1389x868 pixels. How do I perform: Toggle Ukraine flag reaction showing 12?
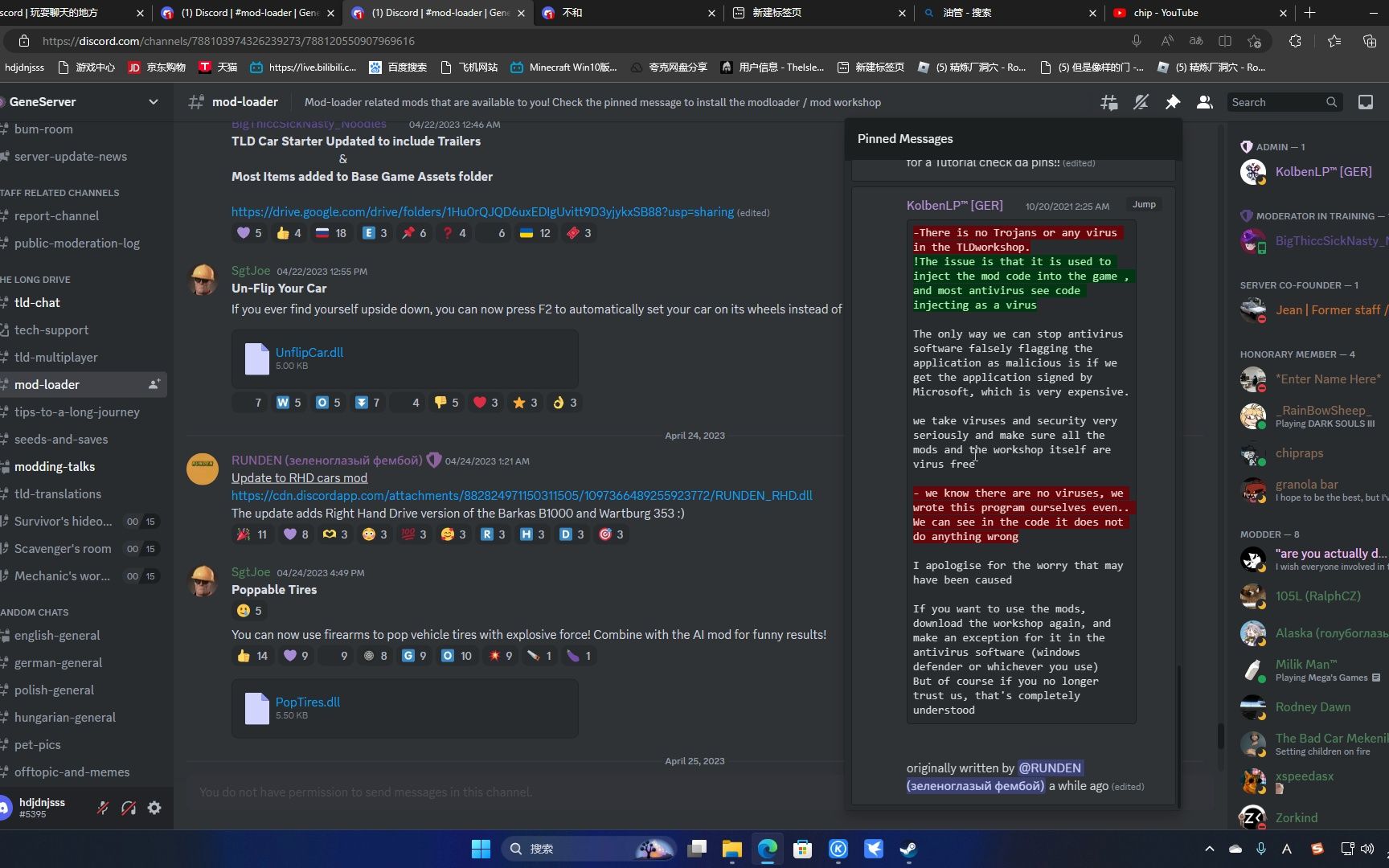point(535,233)
